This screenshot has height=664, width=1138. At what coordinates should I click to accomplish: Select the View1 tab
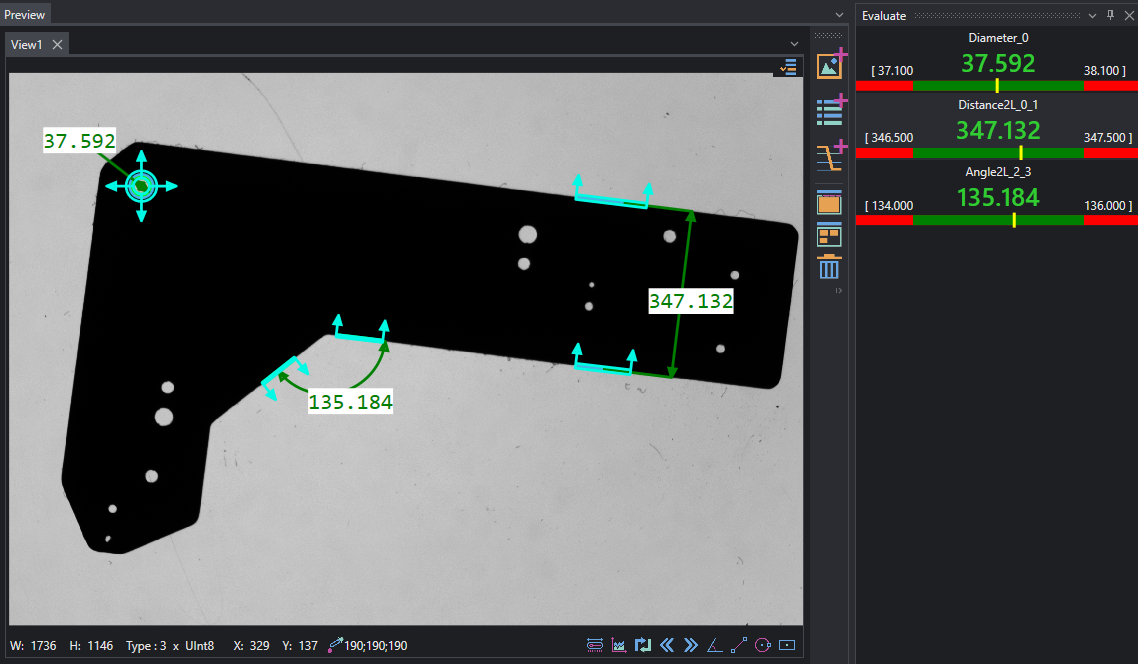(27, 44)
